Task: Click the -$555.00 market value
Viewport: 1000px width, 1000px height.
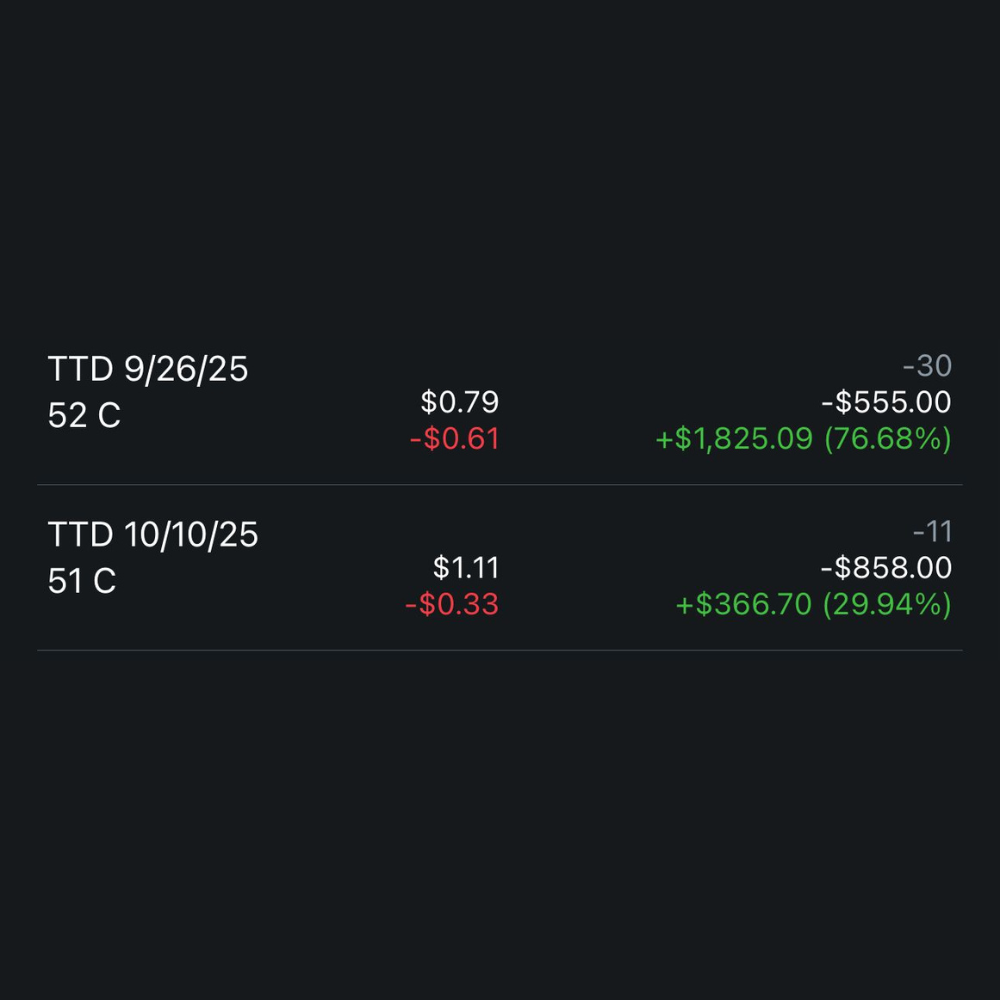Action: [x=886, y=402]
